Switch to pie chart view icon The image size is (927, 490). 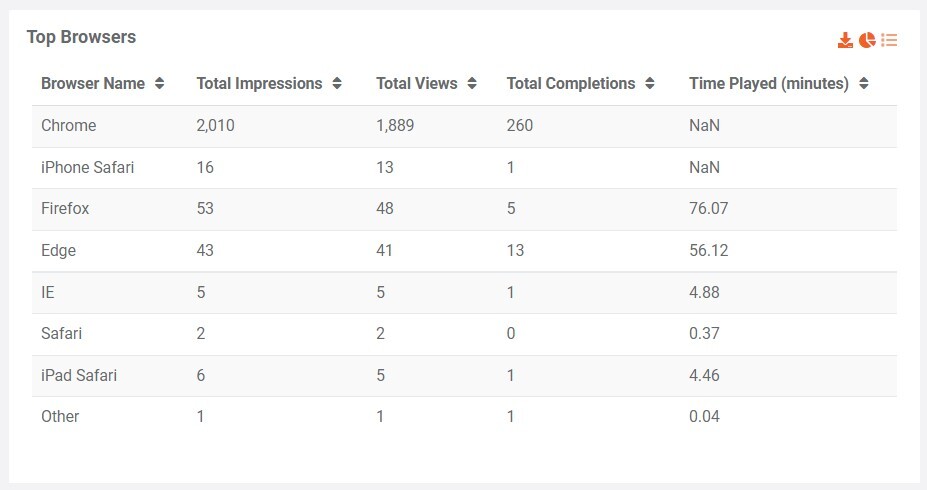867,40
